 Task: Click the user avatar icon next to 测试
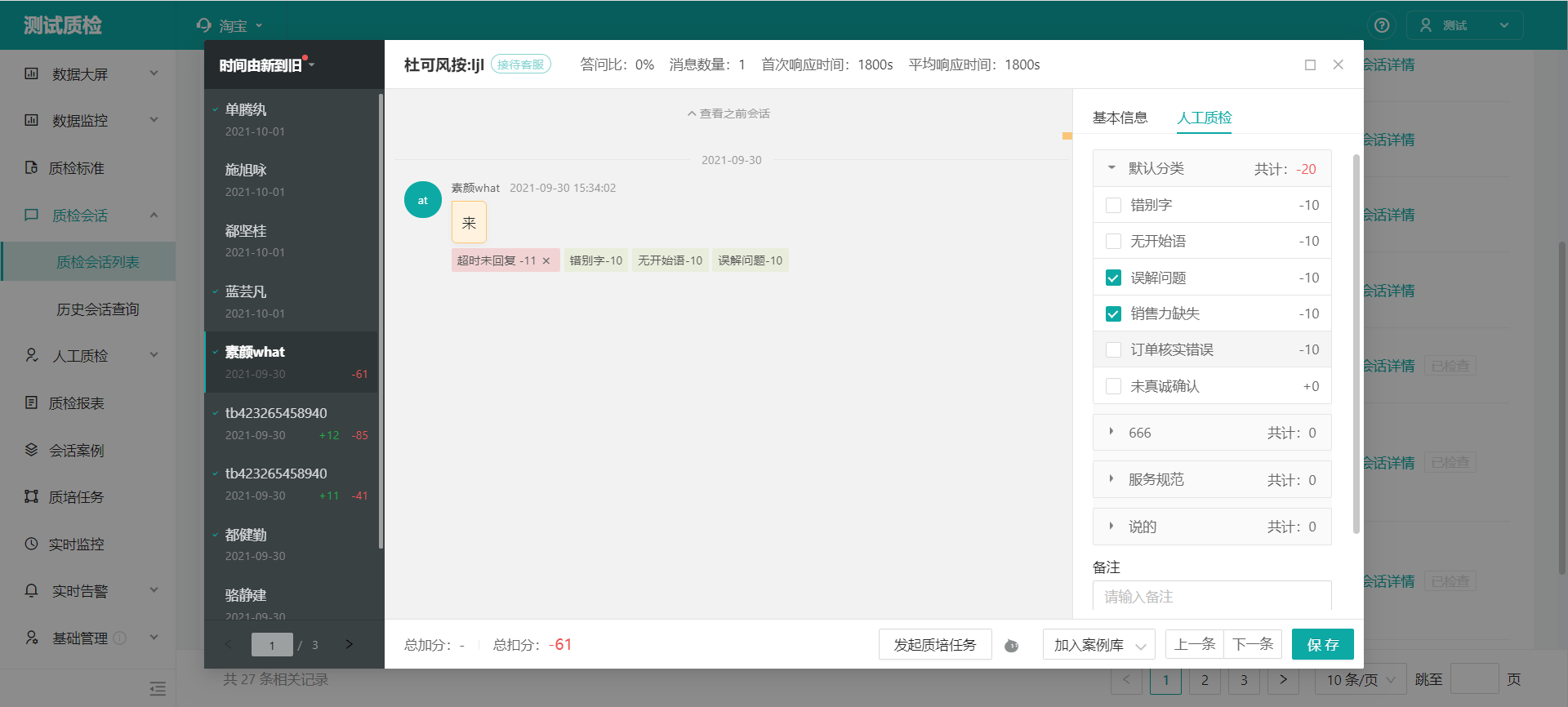[x=1426, y=25]
